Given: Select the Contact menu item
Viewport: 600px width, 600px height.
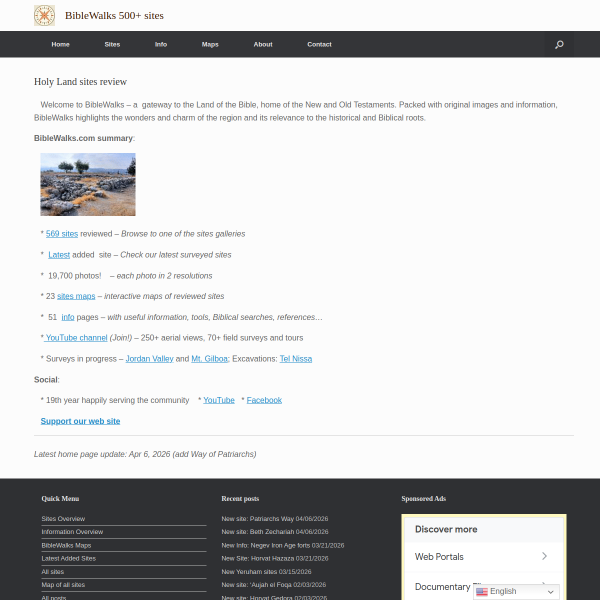Looking at the screenshot, I should point(319,45).
